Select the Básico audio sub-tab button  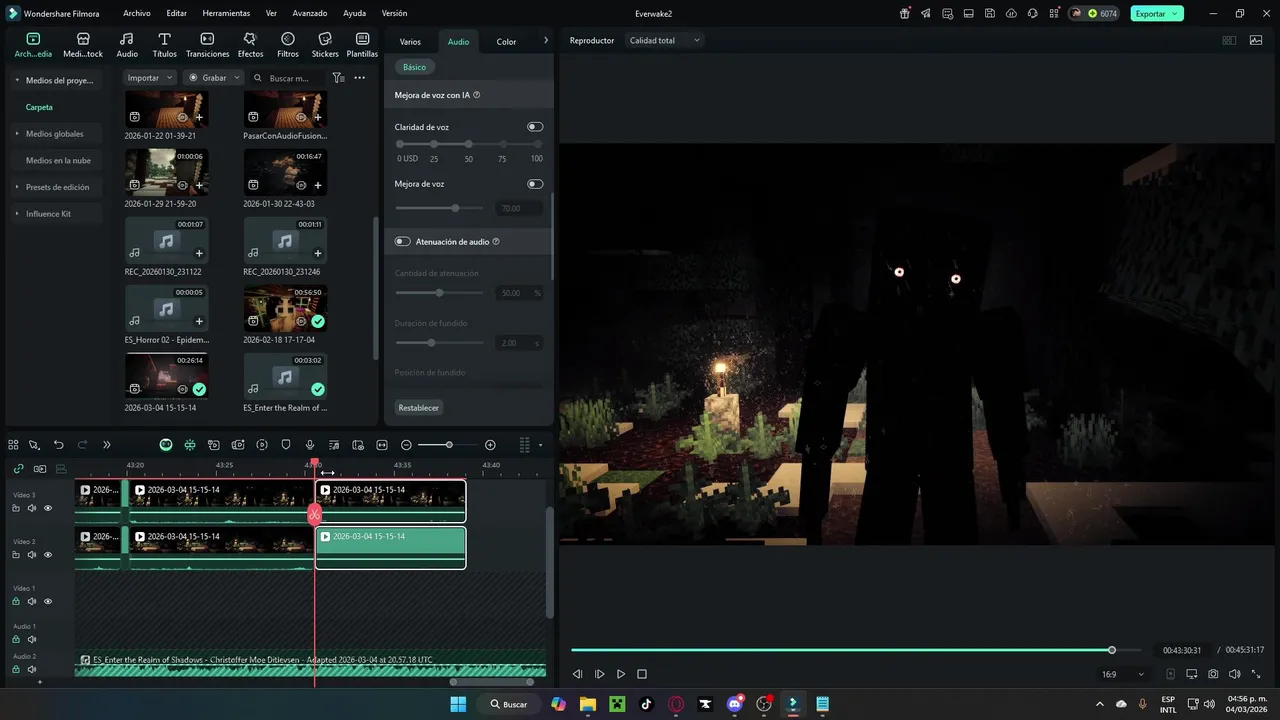(x=414, y=67)
